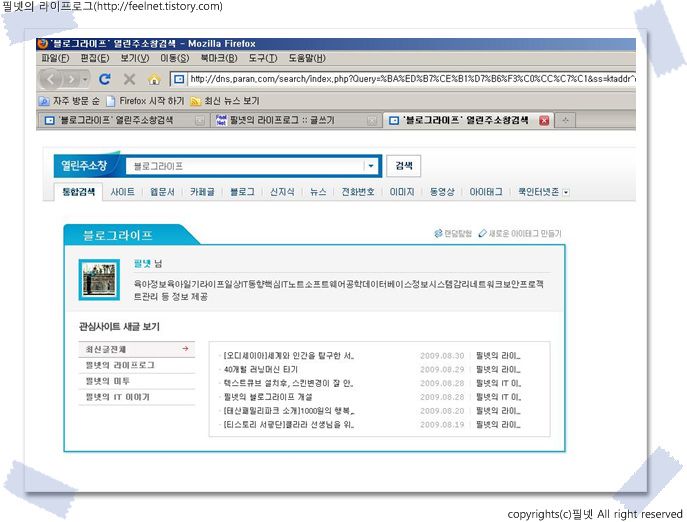Click the 2009.08.30 date entry
This screenshot has height=522, width=687.
tap(442, 356)
